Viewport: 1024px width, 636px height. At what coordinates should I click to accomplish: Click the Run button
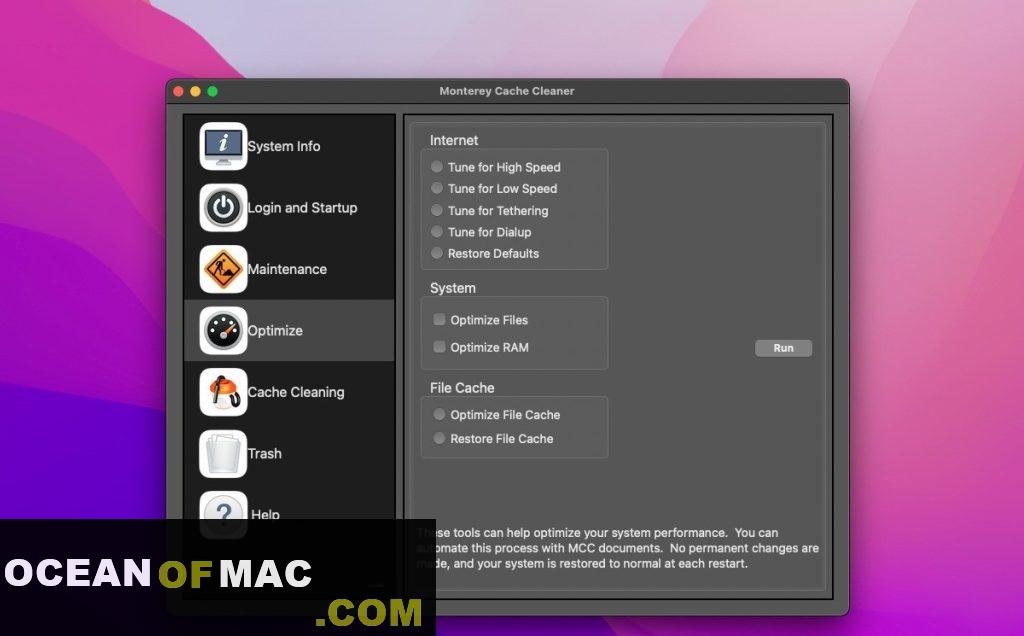click(783, 348)
